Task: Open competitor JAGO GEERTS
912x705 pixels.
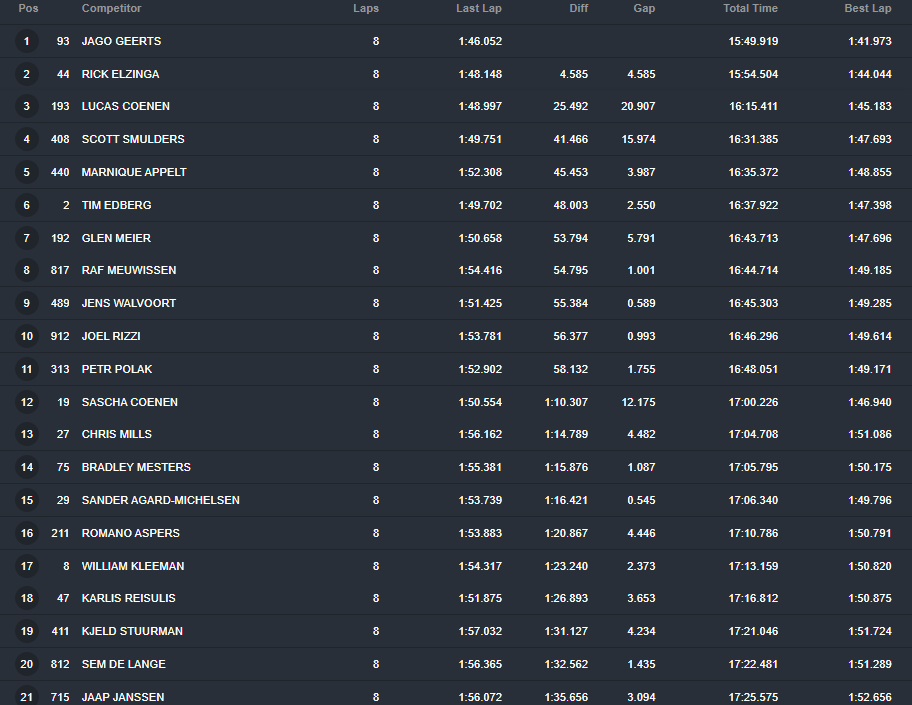Action: [121, 41]
